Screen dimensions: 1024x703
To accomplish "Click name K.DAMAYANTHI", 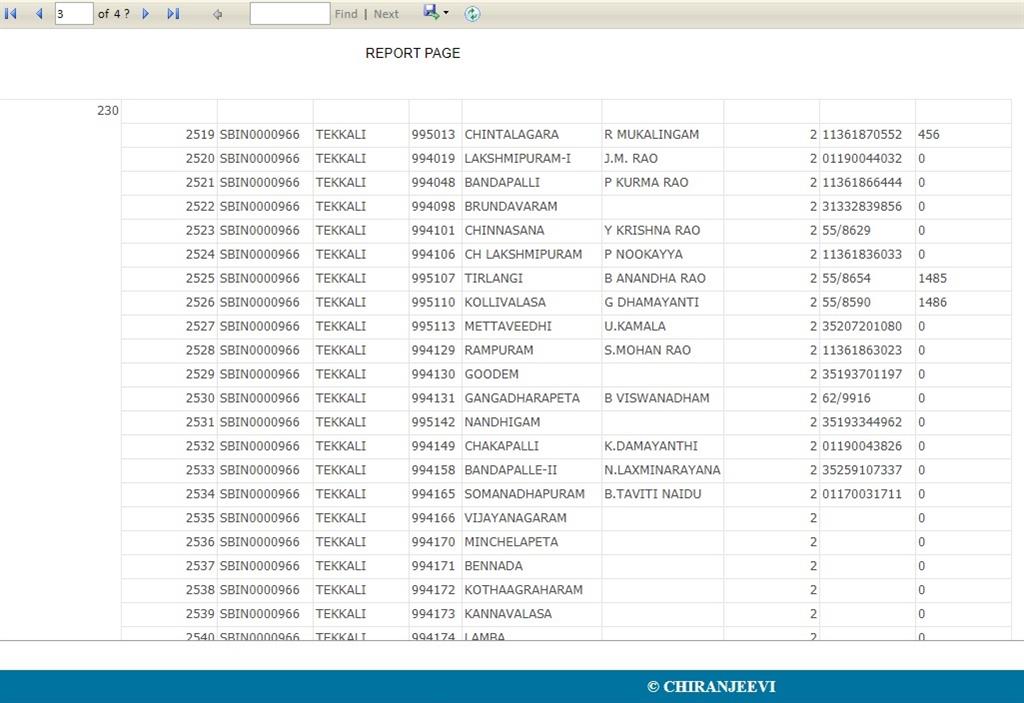I will coord(650,446).
